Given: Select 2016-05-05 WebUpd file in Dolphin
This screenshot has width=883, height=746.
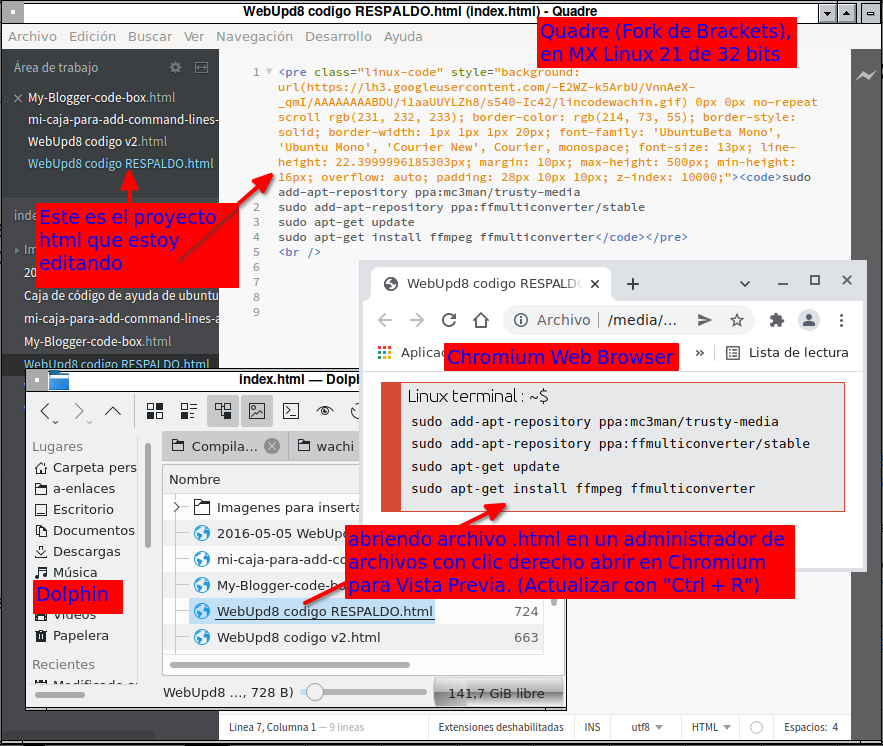Looking at the screenshot, I should coord(269,533).
